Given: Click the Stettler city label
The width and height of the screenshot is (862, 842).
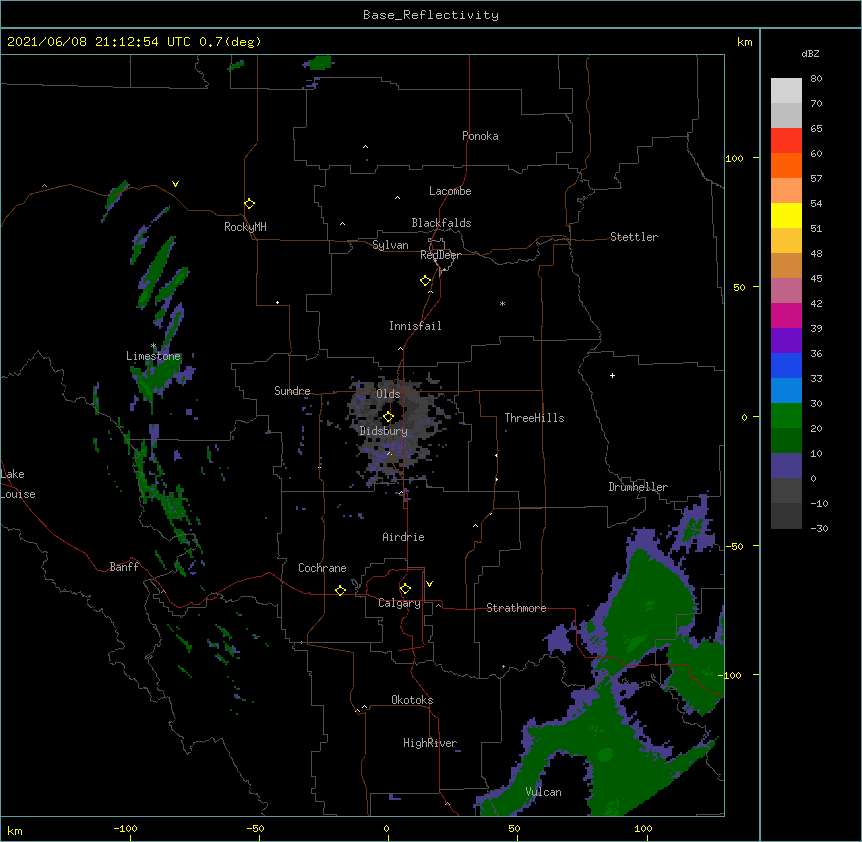Looking at the screenshot, I should coord(634,237).
